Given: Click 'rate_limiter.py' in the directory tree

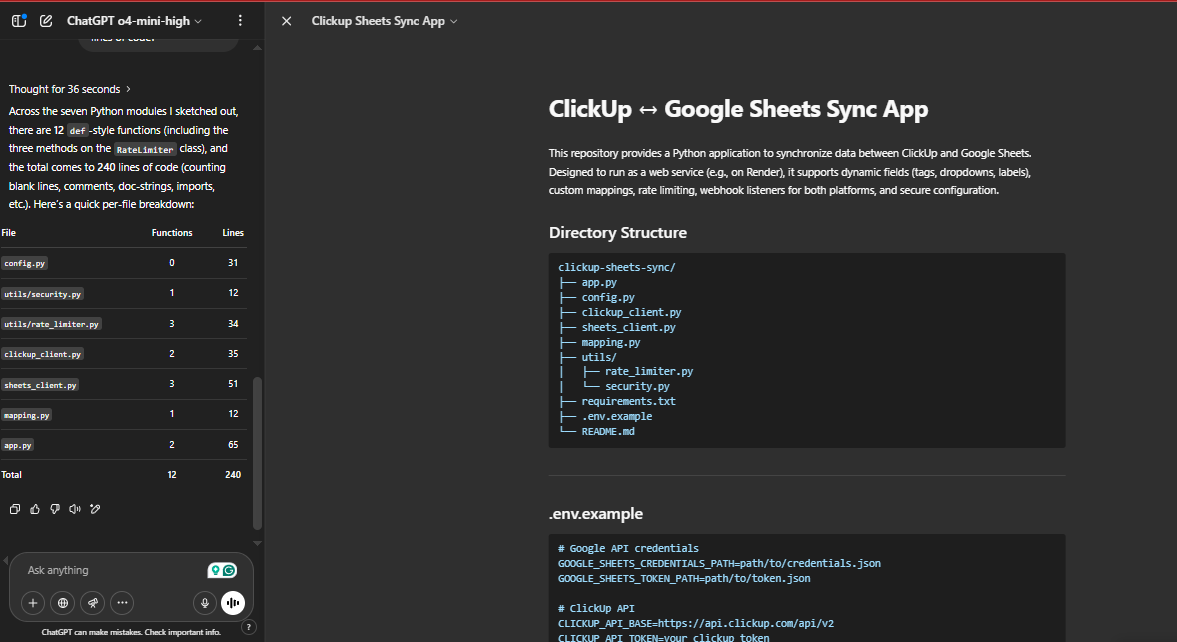Looking at the screenshot, I should (x=649, y=371).
